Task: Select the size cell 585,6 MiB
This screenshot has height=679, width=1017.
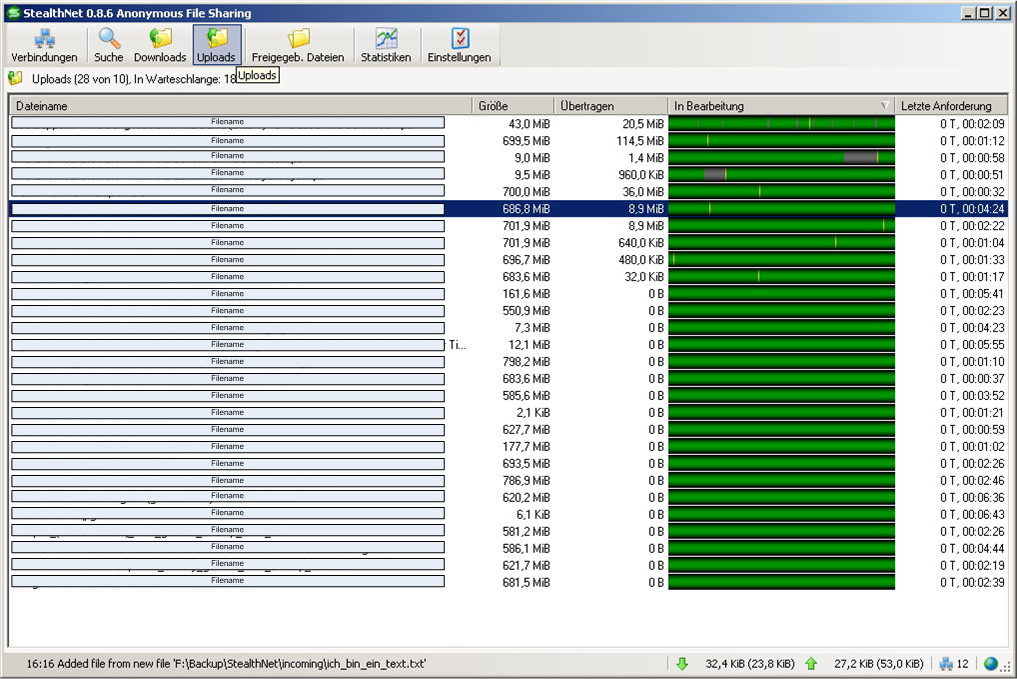Action: (x=526, y=395)
